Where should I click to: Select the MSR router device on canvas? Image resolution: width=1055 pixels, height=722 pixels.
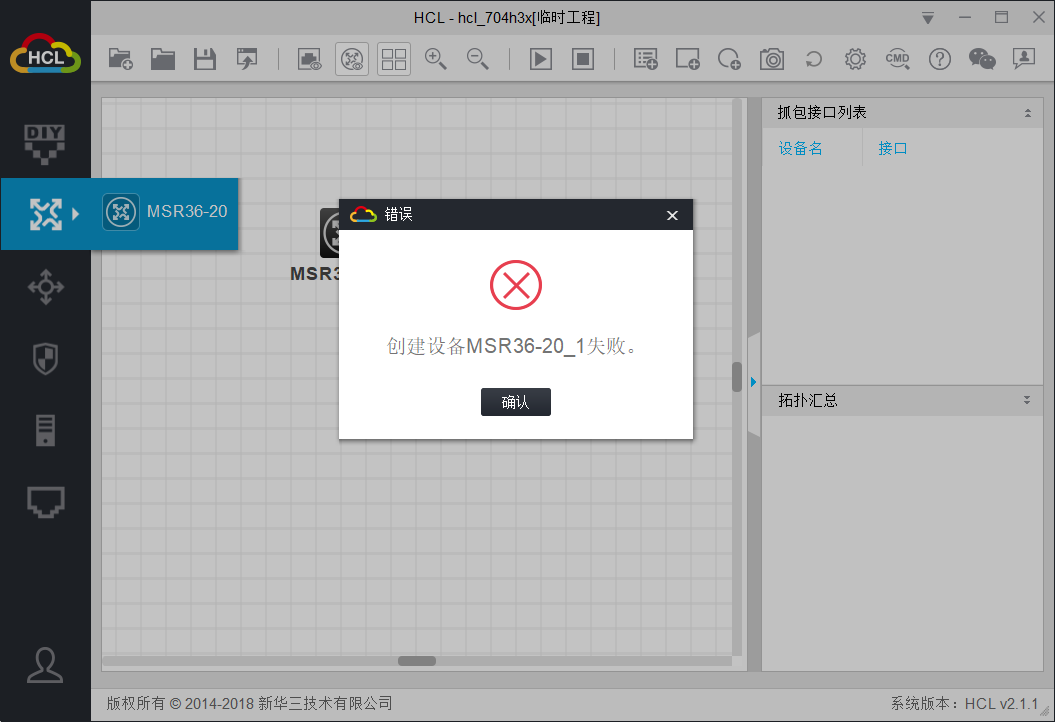click(329, 233)
